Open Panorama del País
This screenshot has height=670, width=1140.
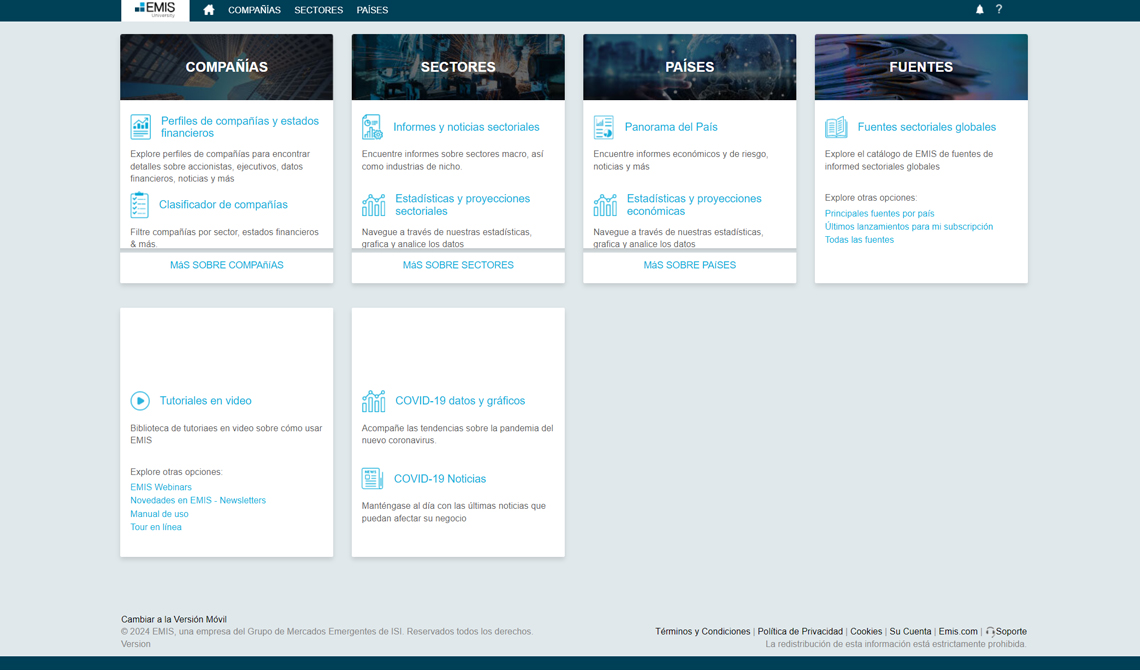pyautogui.click(x=671, y=127)
